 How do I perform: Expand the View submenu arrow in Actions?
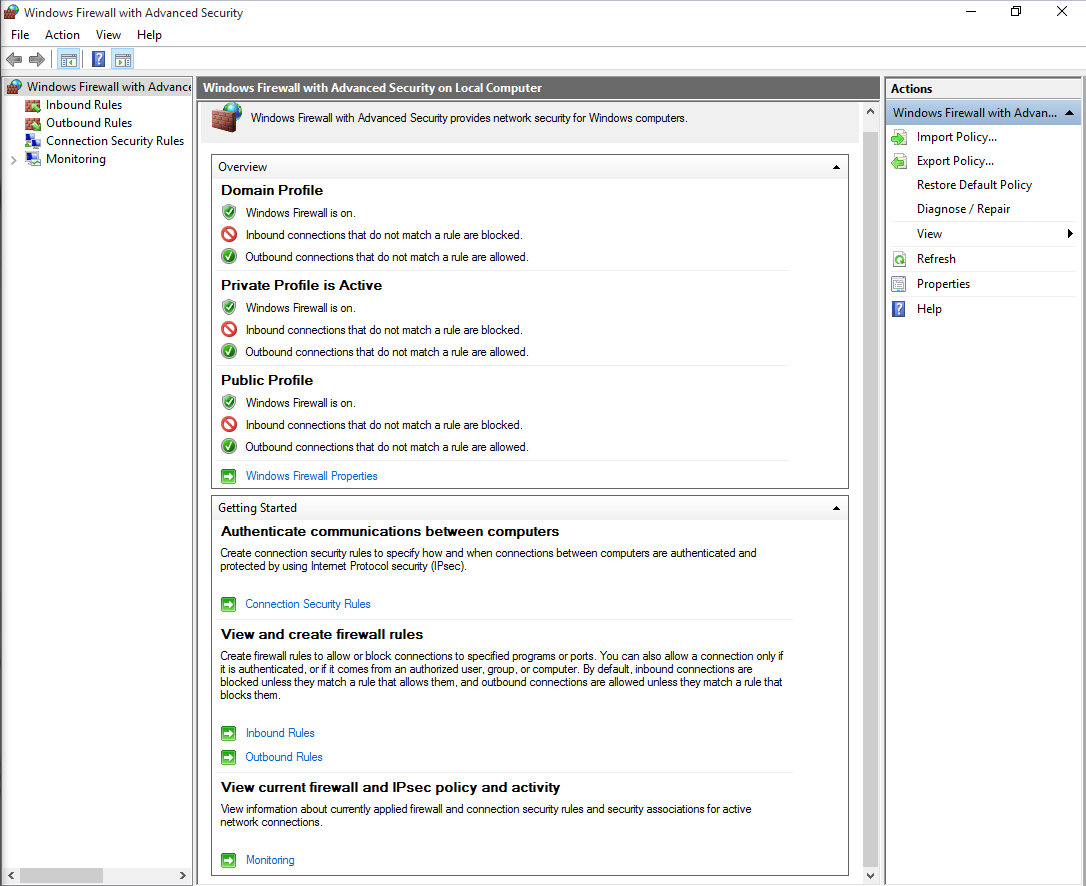click(1070, 234)
